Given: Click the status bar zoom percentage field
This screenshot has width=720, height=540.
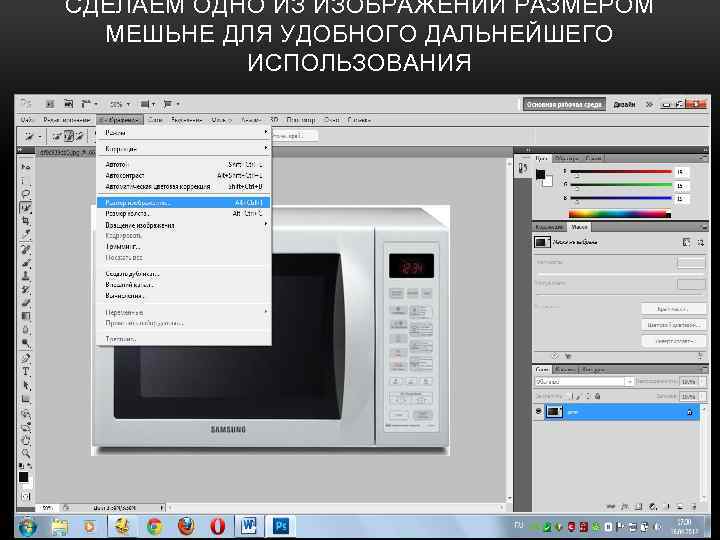Looking at the screenshot, I should point(47,508).
